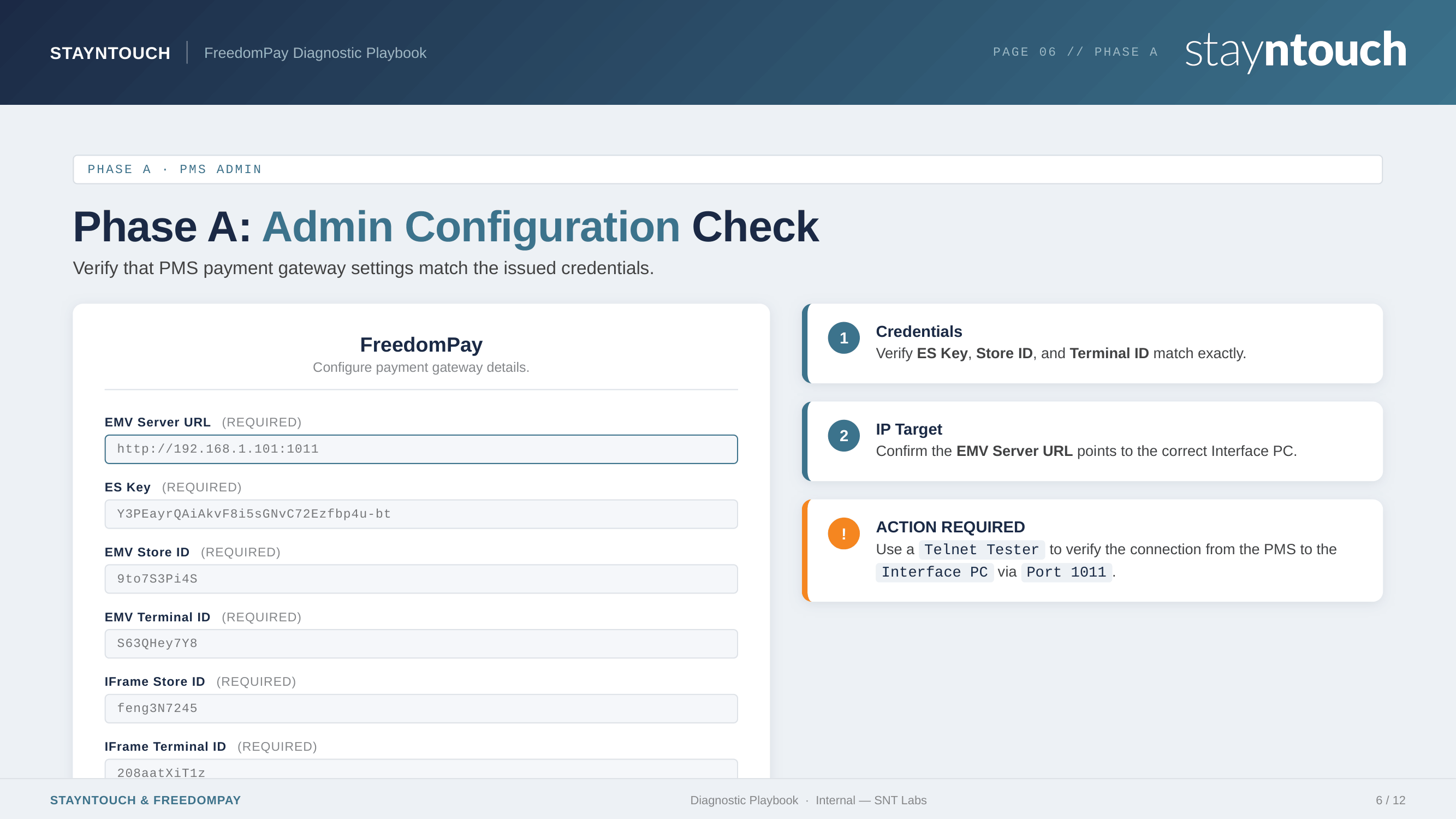Viewport: 1456px width, 819px height.
Task: Click STAYNTOUCH text in the header
Action: coord(110,53)
